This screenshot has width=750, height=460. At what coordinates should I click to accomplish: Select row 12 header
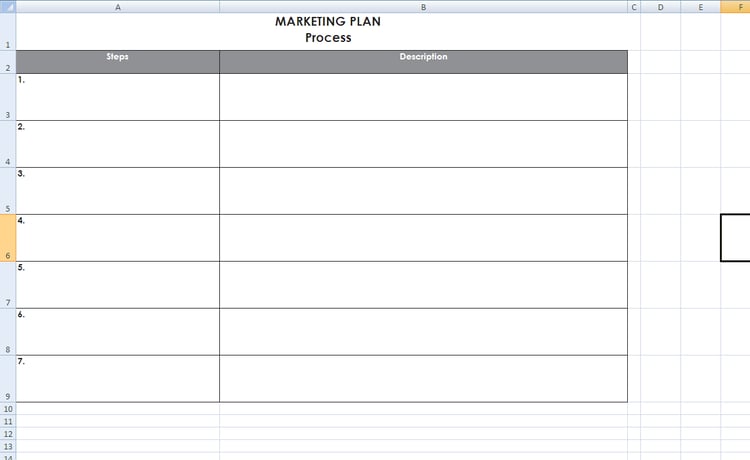[8, 434]
